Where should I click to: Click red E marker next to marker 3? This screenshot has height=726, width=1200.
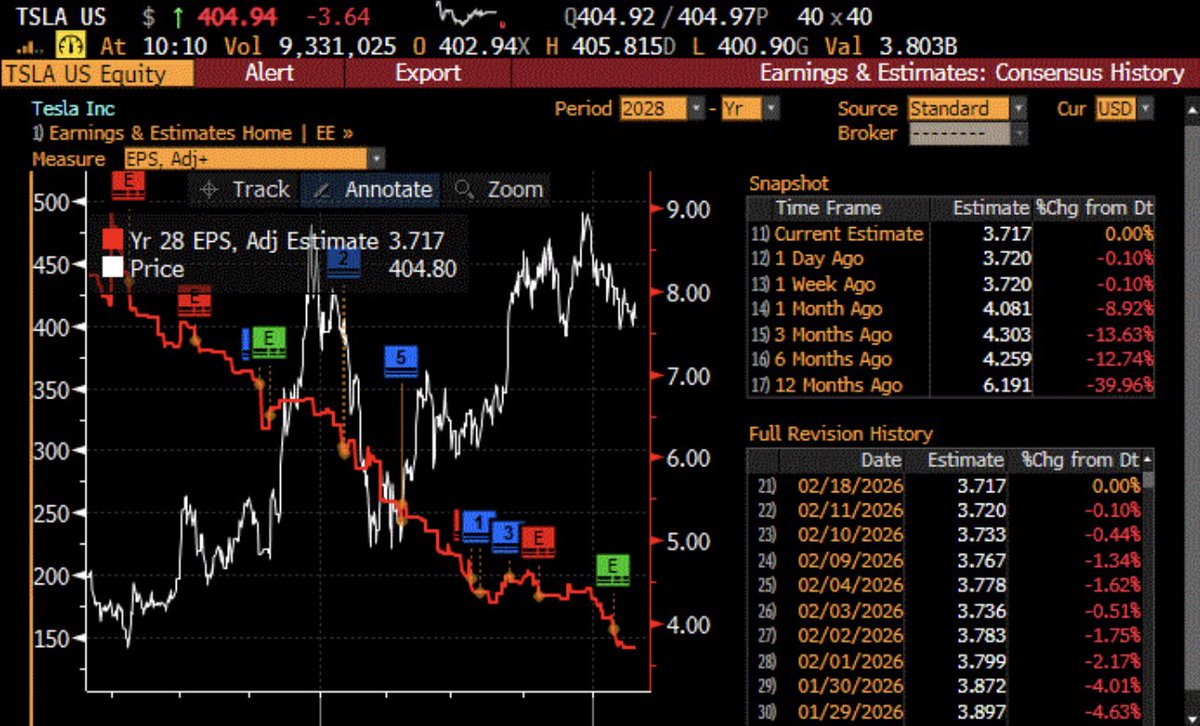pyautogui.click(x=539, y=541)
